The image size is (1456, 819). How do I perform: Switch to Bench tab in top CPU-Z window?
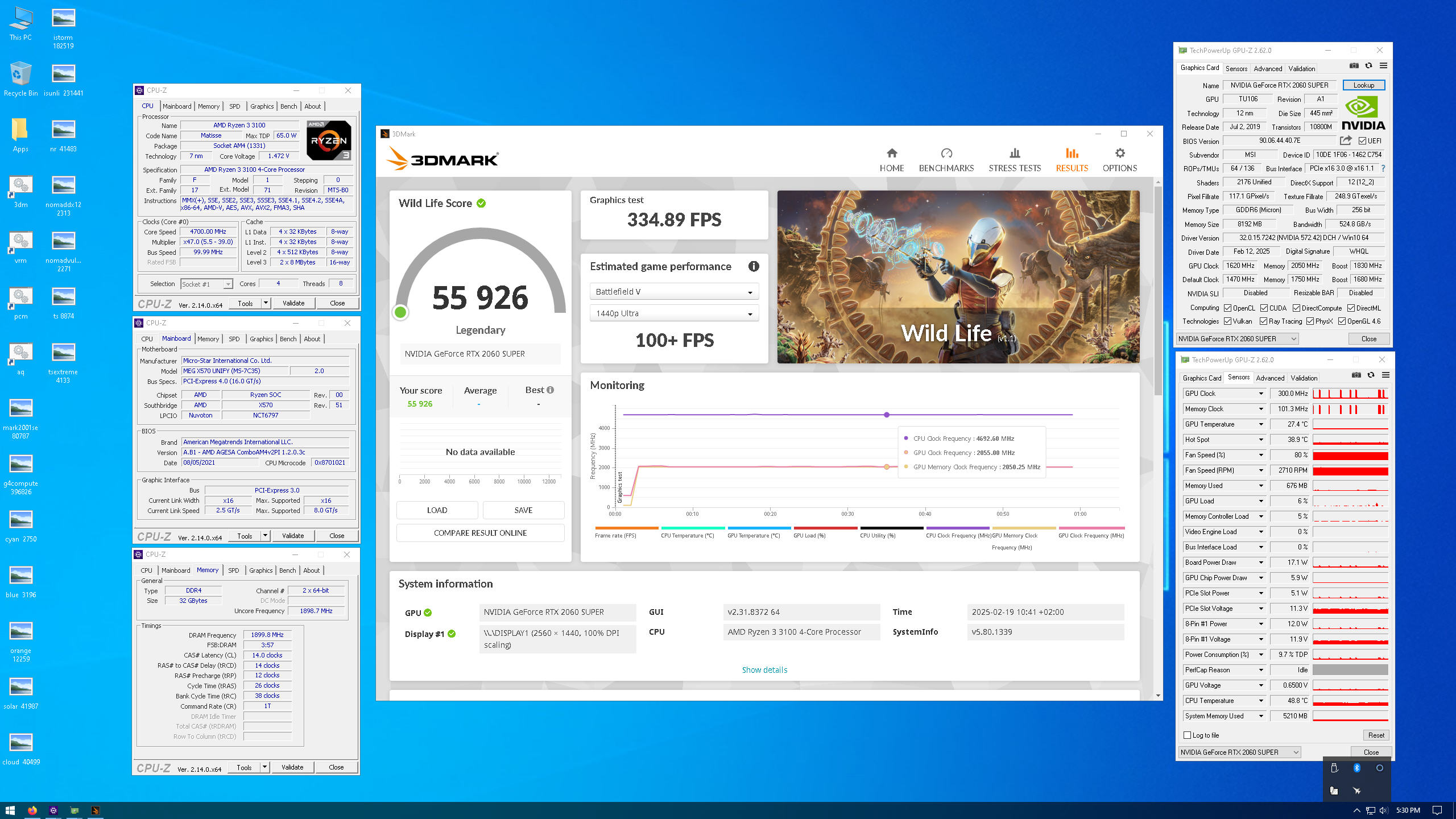point(288,106)
